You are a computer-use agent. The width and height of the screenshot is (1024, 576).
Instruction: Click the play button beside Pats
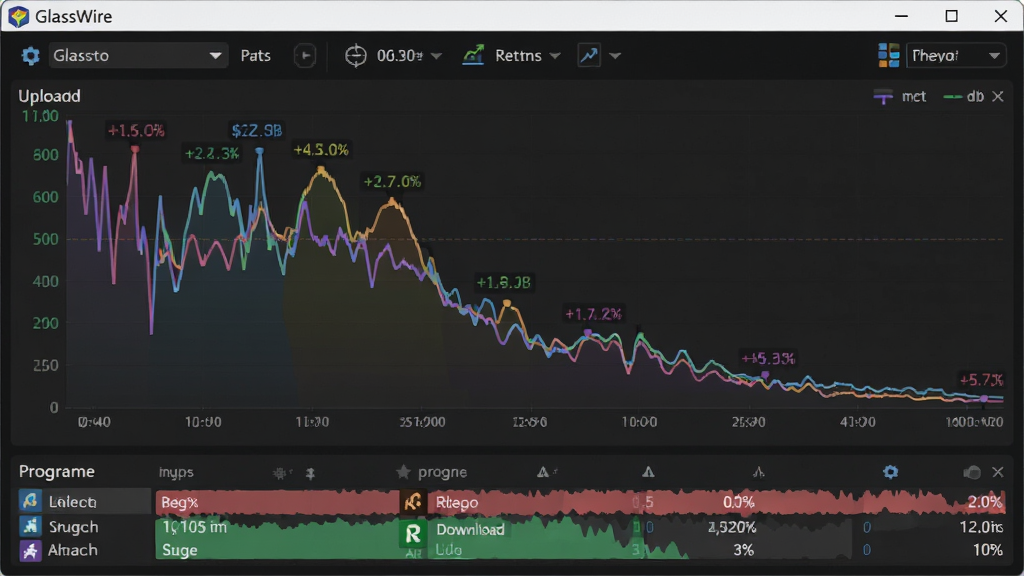[304, 56]
